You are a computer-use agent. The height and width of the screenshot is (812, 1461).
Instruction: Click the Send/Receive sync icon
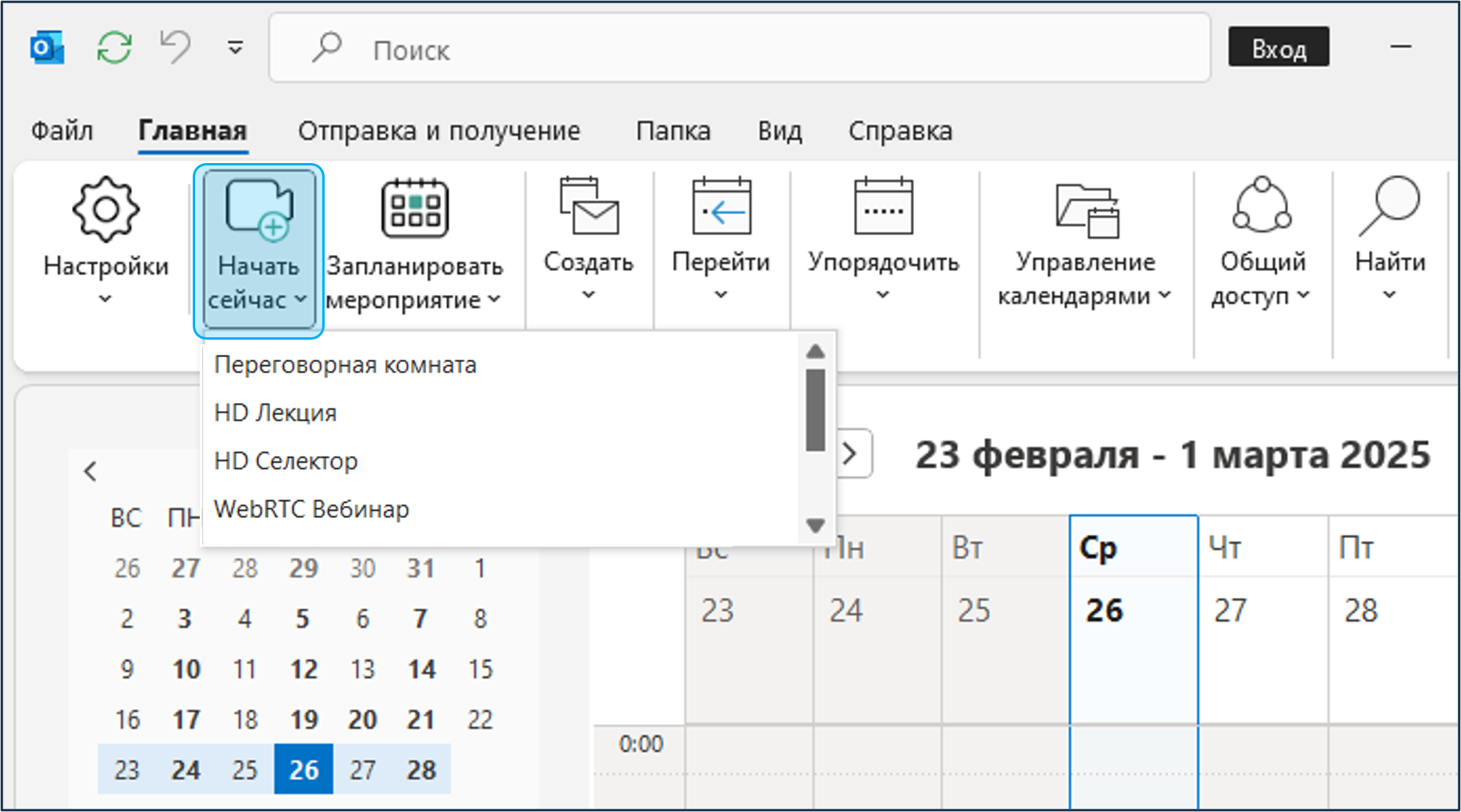click(114, 48)
